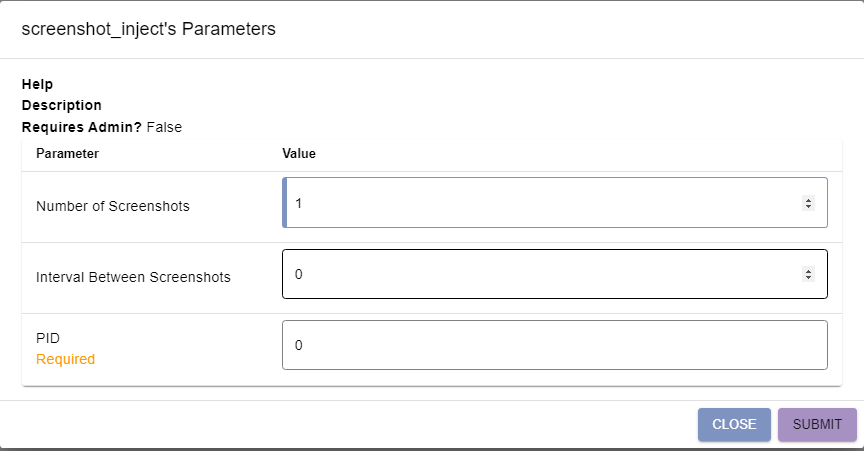
Task: Click the PID value input box
Action: (x=554, y=345)
